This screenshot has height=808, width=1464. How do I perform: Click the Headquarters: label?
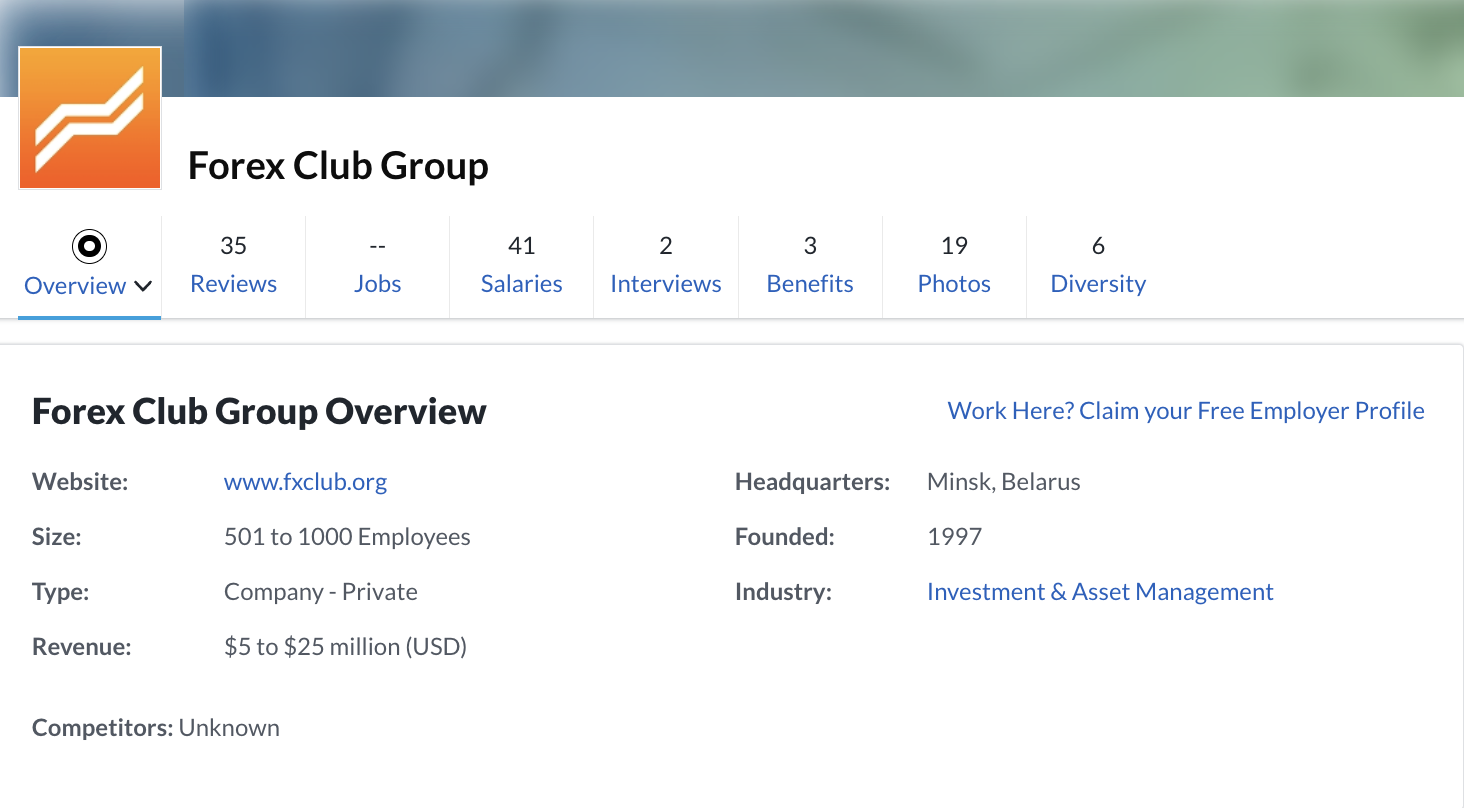click(x=812, y=482)
